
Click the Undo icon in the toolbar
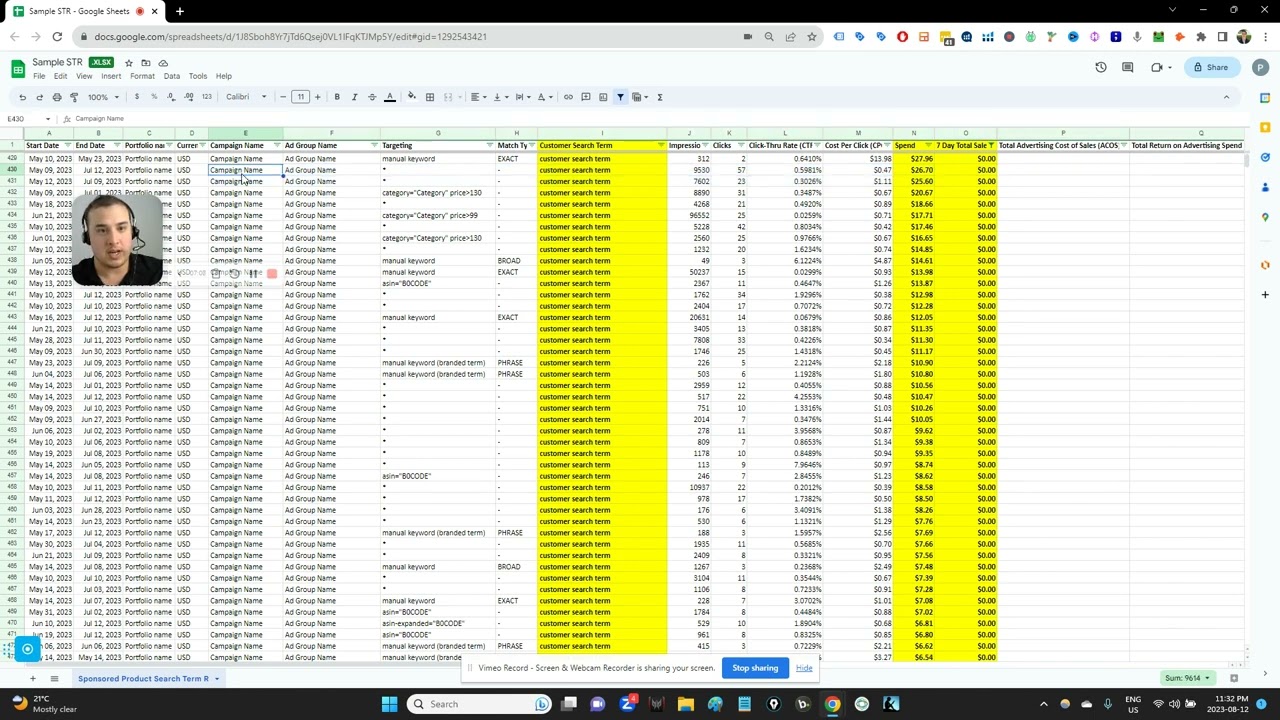click(x=22, y=97)
